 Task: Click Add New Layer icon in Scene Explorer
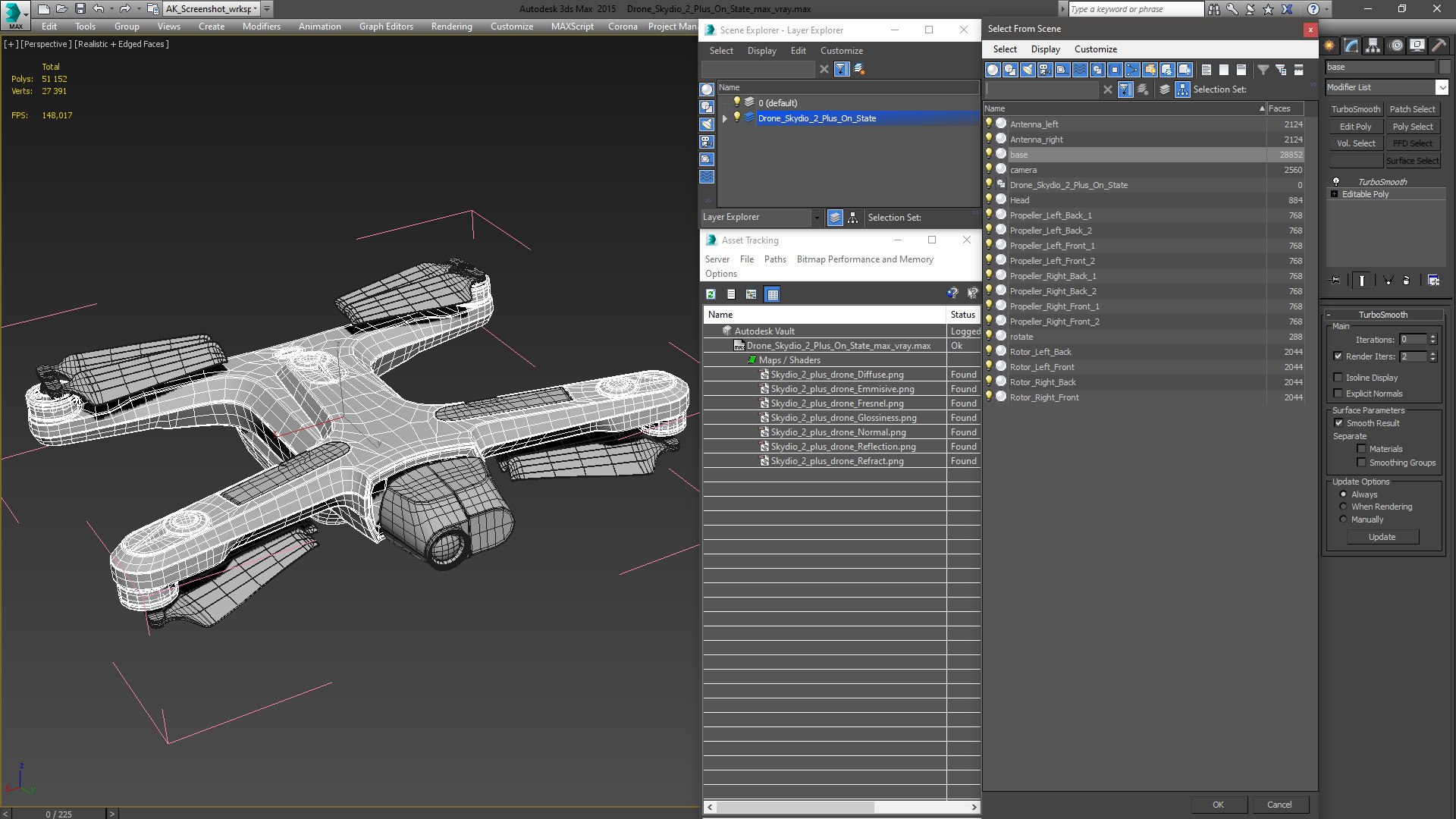pyautogui.click(x=859, y=69)
